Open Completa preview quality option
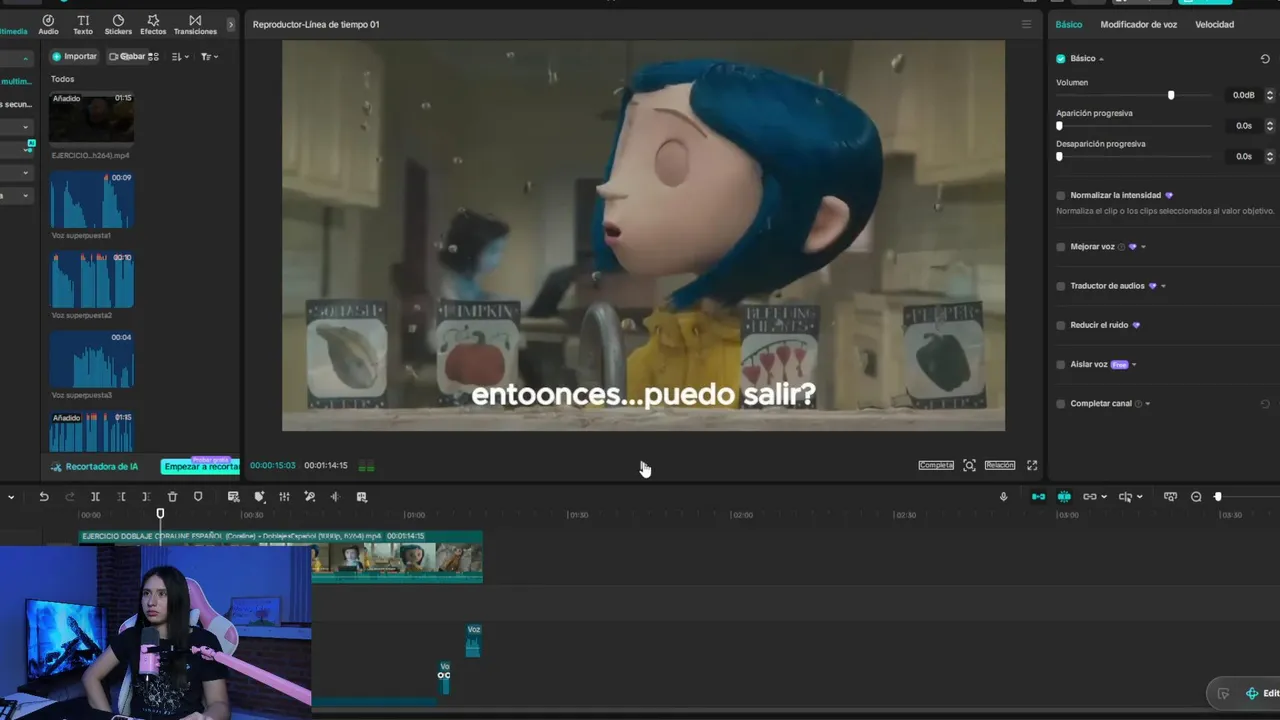The width and height of the screenshot is (1280, 720). 936,465
